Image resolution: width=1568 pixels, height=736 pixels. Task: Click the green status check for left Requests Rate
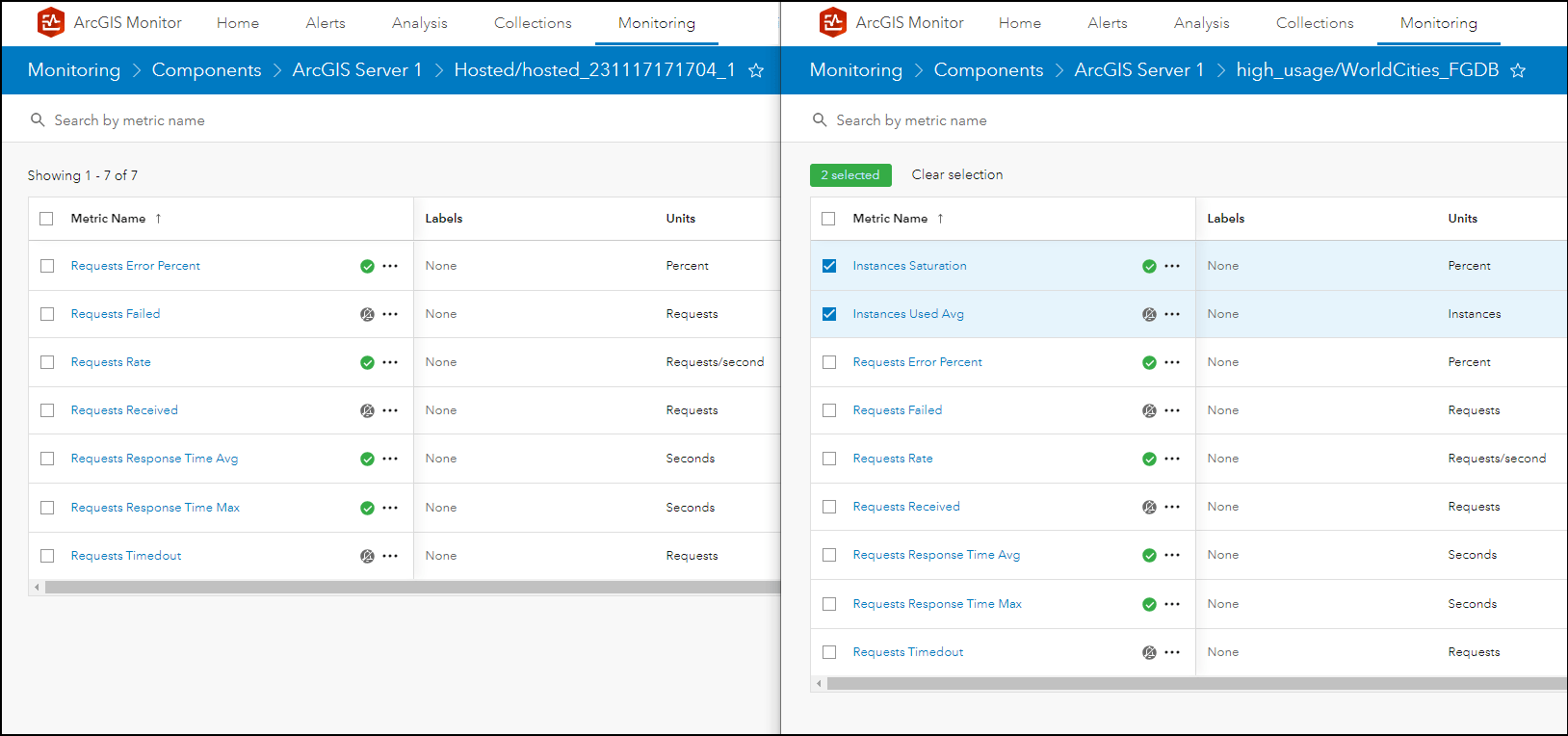click(367, 363)
